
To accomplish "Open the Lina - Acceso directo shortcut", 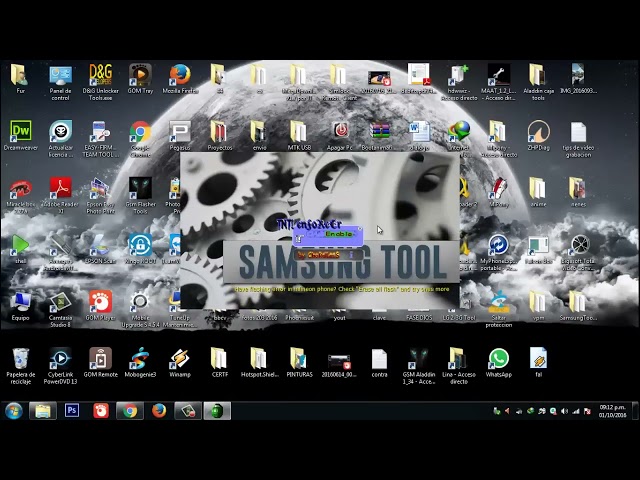I will [x=459, y=366].
